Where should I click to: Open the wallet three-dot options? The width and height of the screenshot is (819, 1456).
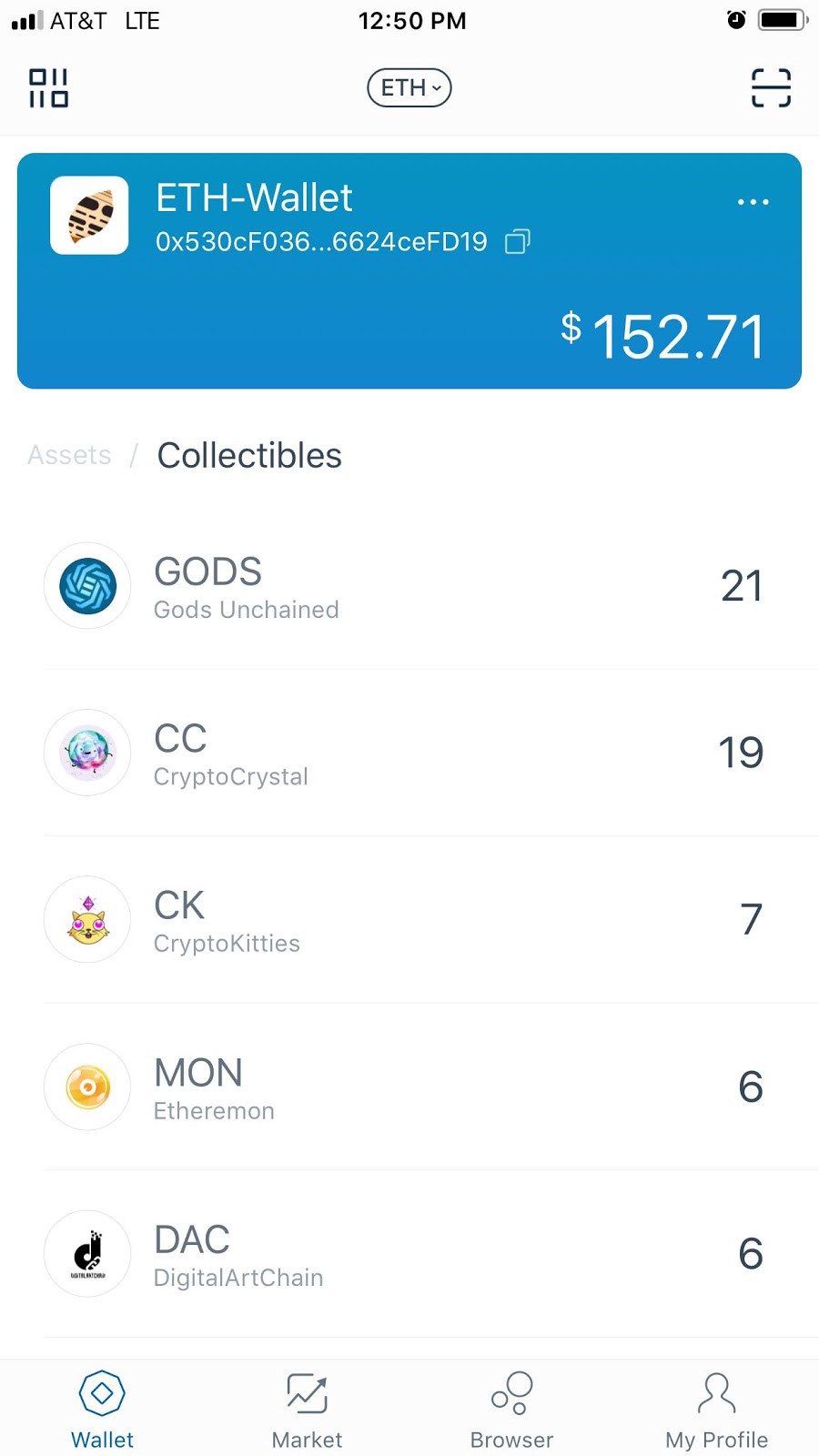pyautogui.click(x=753, y=202)
